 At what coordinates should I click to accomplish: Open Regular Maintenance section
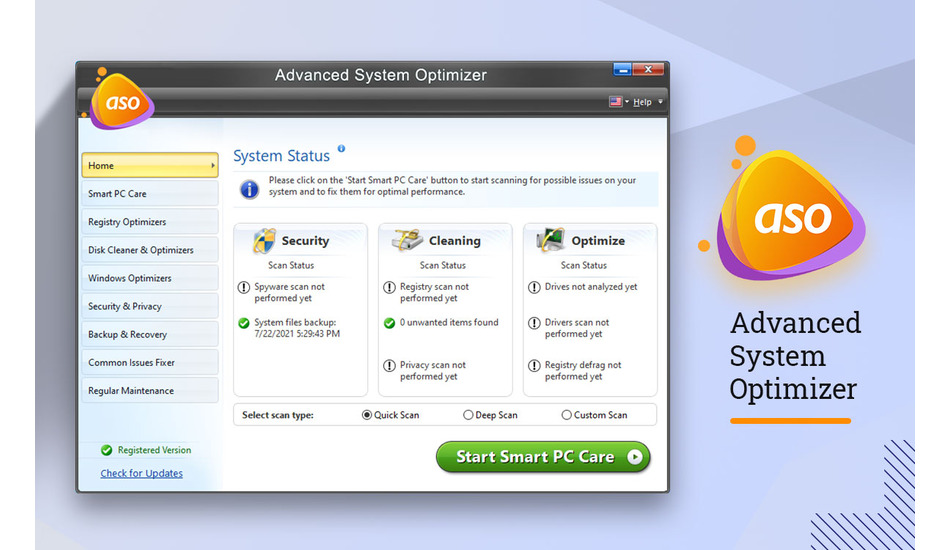click(x=150, y=391)
